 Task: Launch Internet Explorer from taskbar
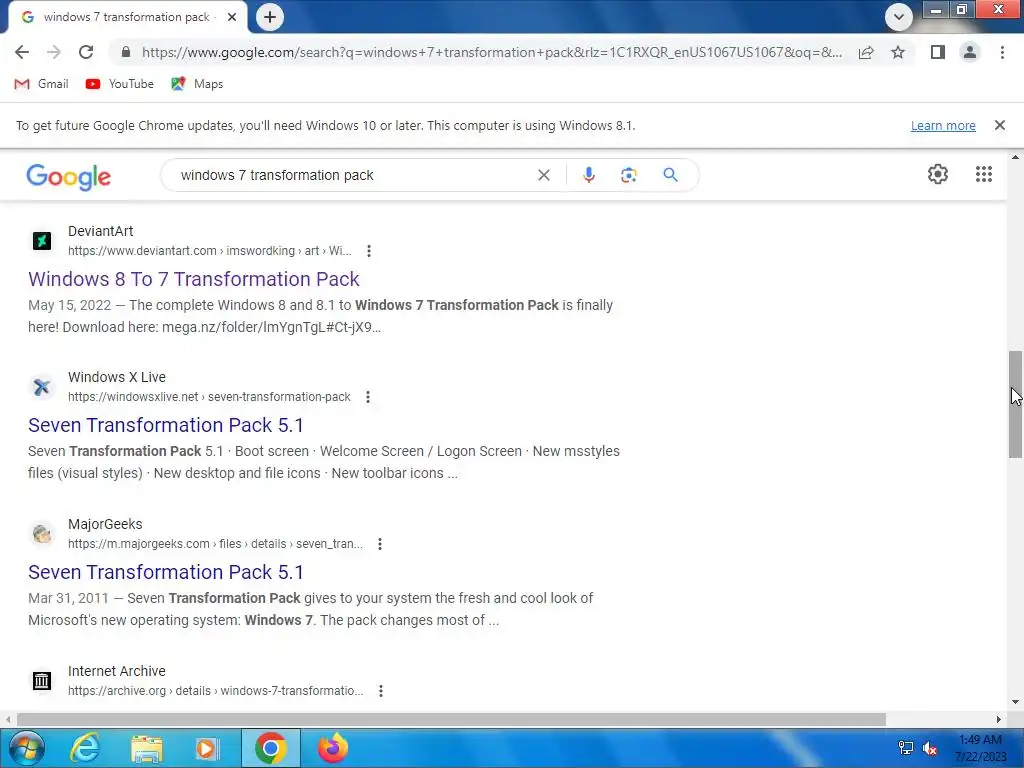click(85, 748)
